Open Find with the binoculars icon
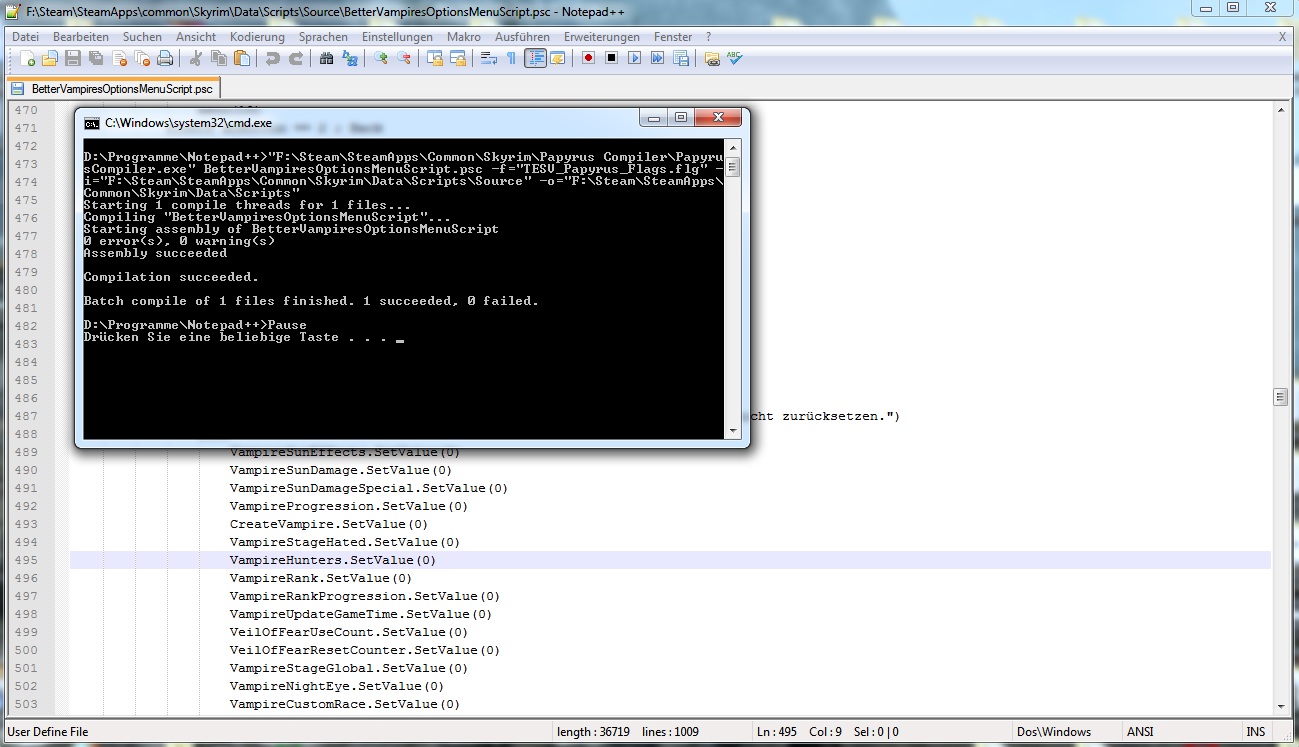 pos(326,59)
